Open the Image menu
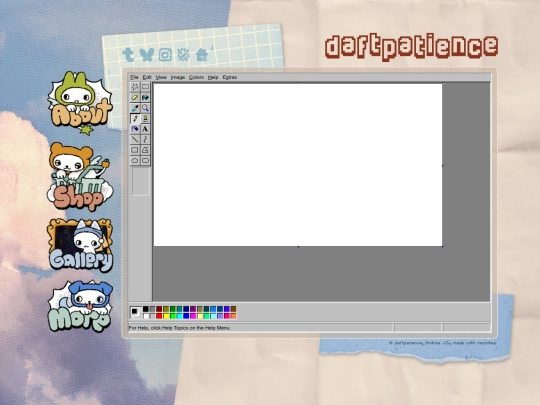 (178, 77)
